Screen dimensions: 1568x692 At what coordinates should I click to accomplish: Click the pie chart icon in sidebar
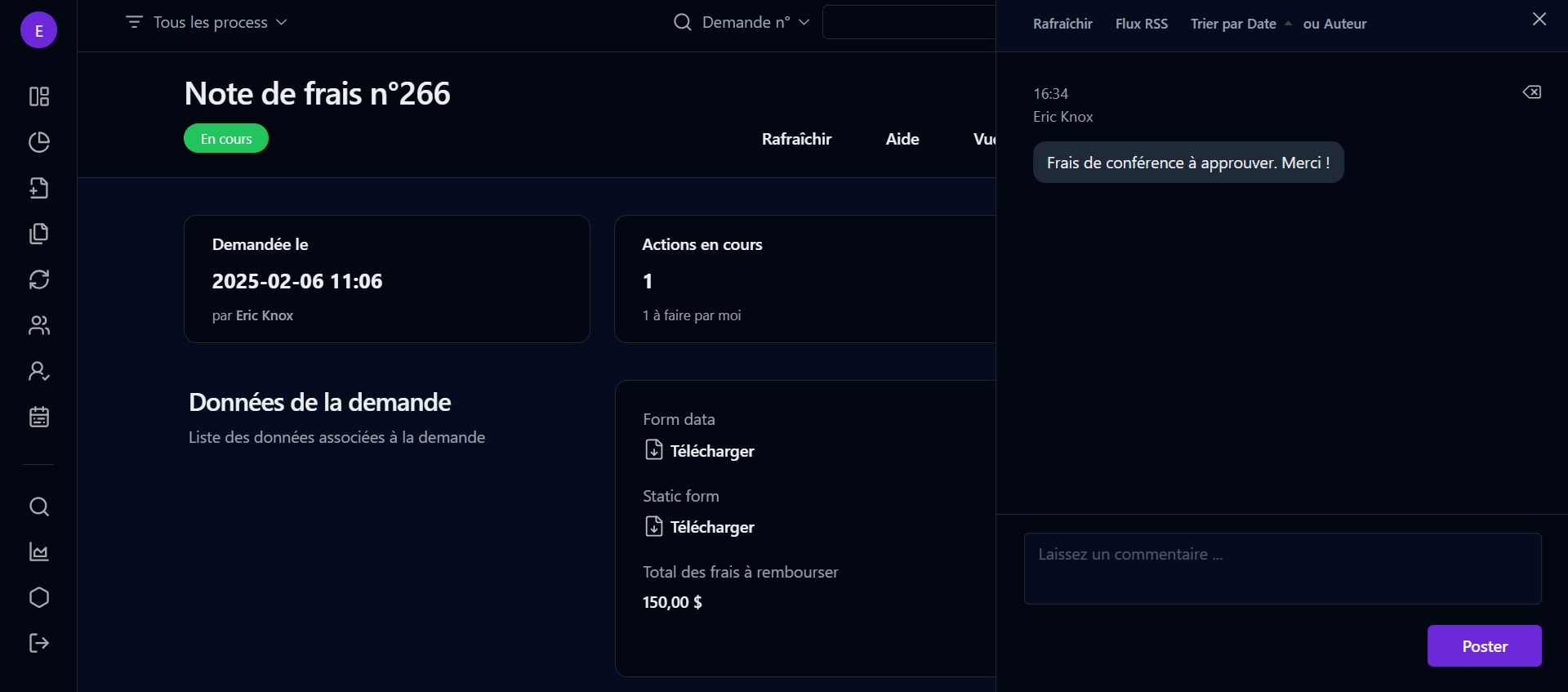point(39,142)
